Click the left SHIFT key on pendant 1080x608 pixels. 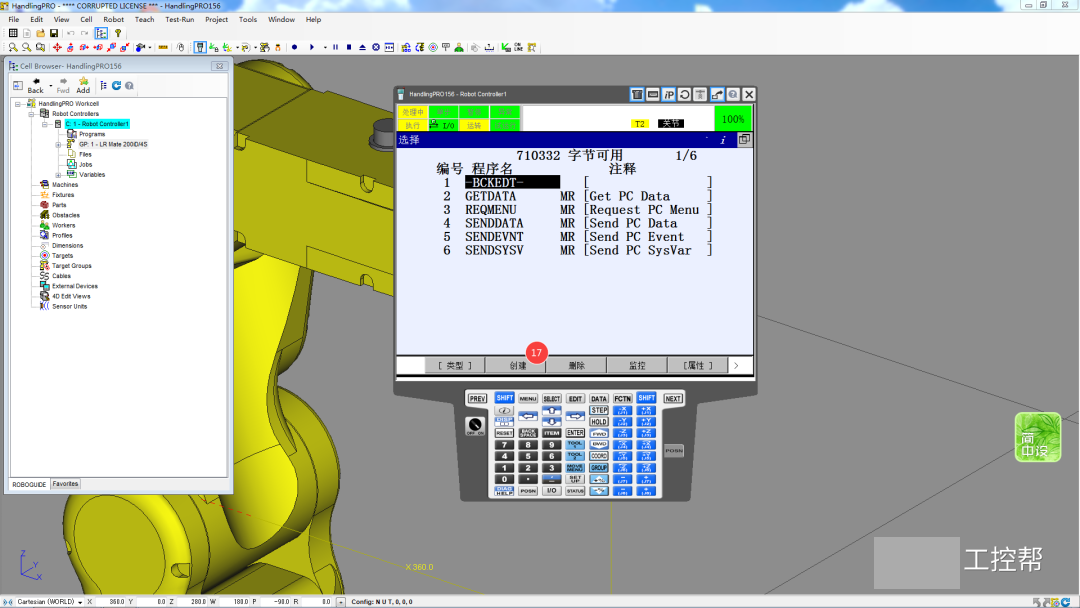505,397
